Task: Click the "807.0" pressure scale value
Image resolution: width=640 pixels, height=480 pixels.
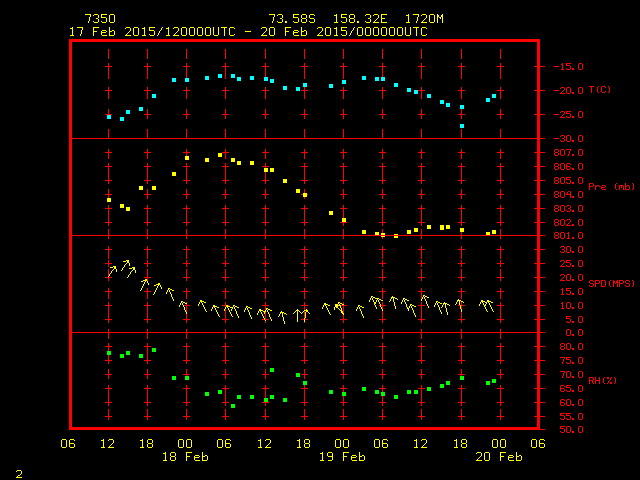Action: pos(568,153)
